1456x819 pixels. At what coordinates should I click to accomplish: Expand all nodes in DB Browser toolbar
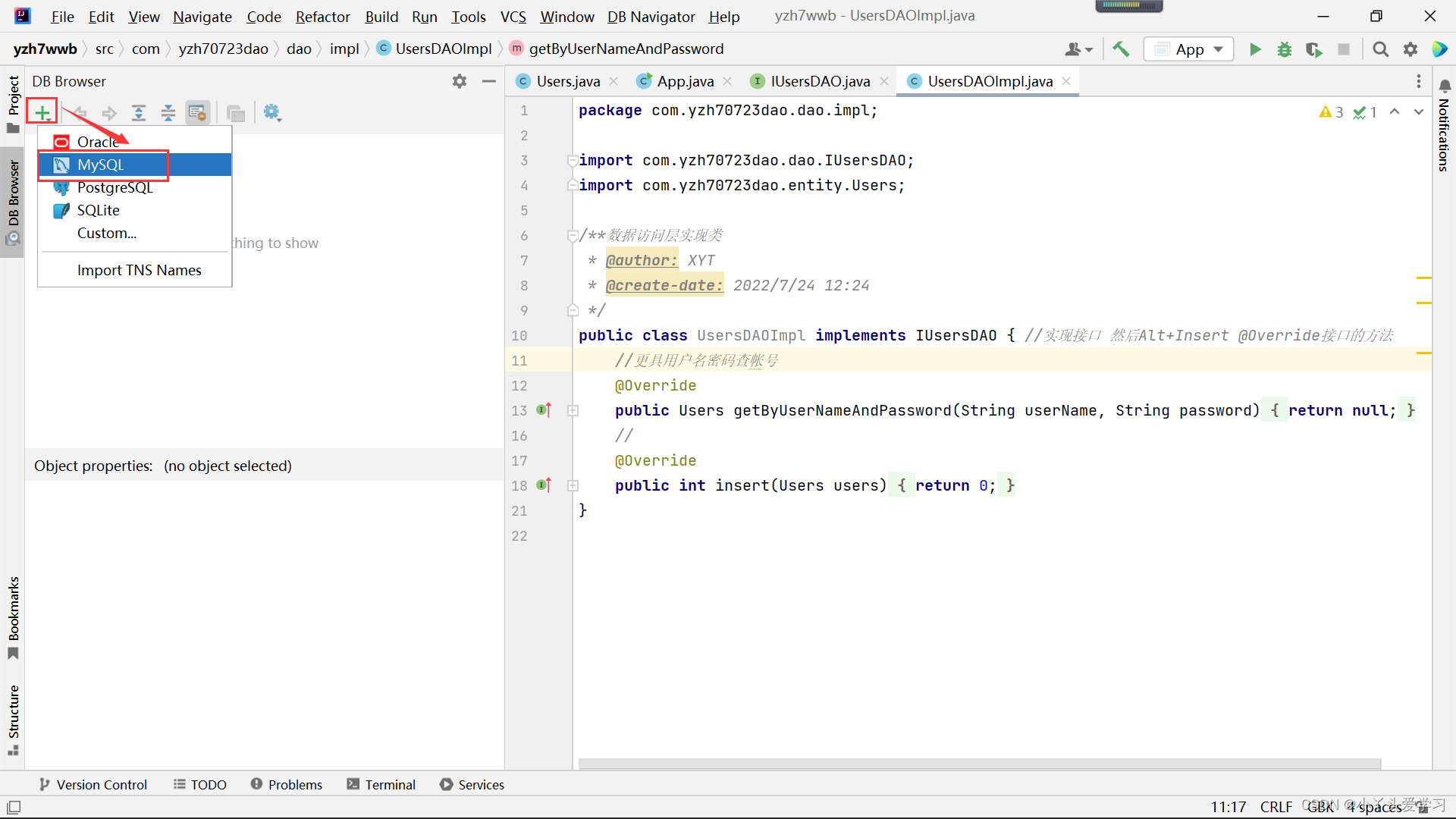(139, 113)
